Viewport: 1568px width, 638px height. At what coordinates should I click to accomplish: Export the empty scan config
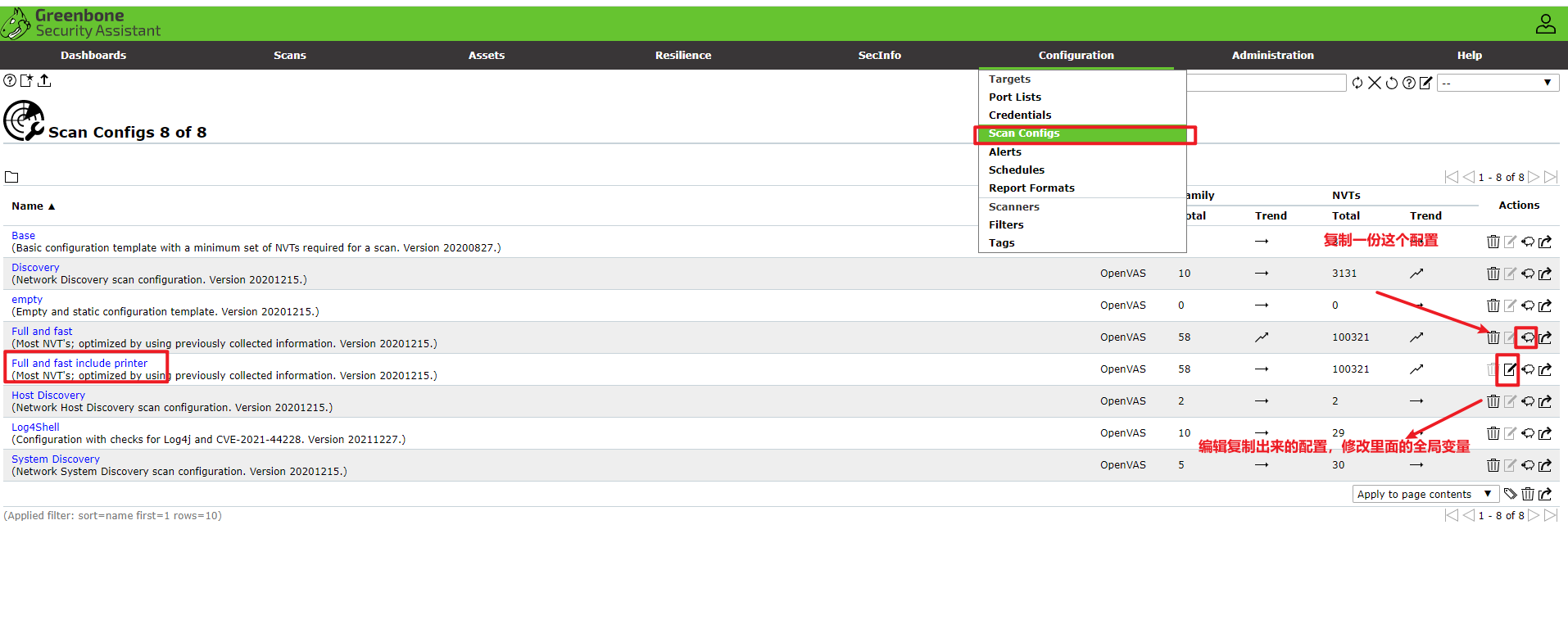coord(1545,305)
